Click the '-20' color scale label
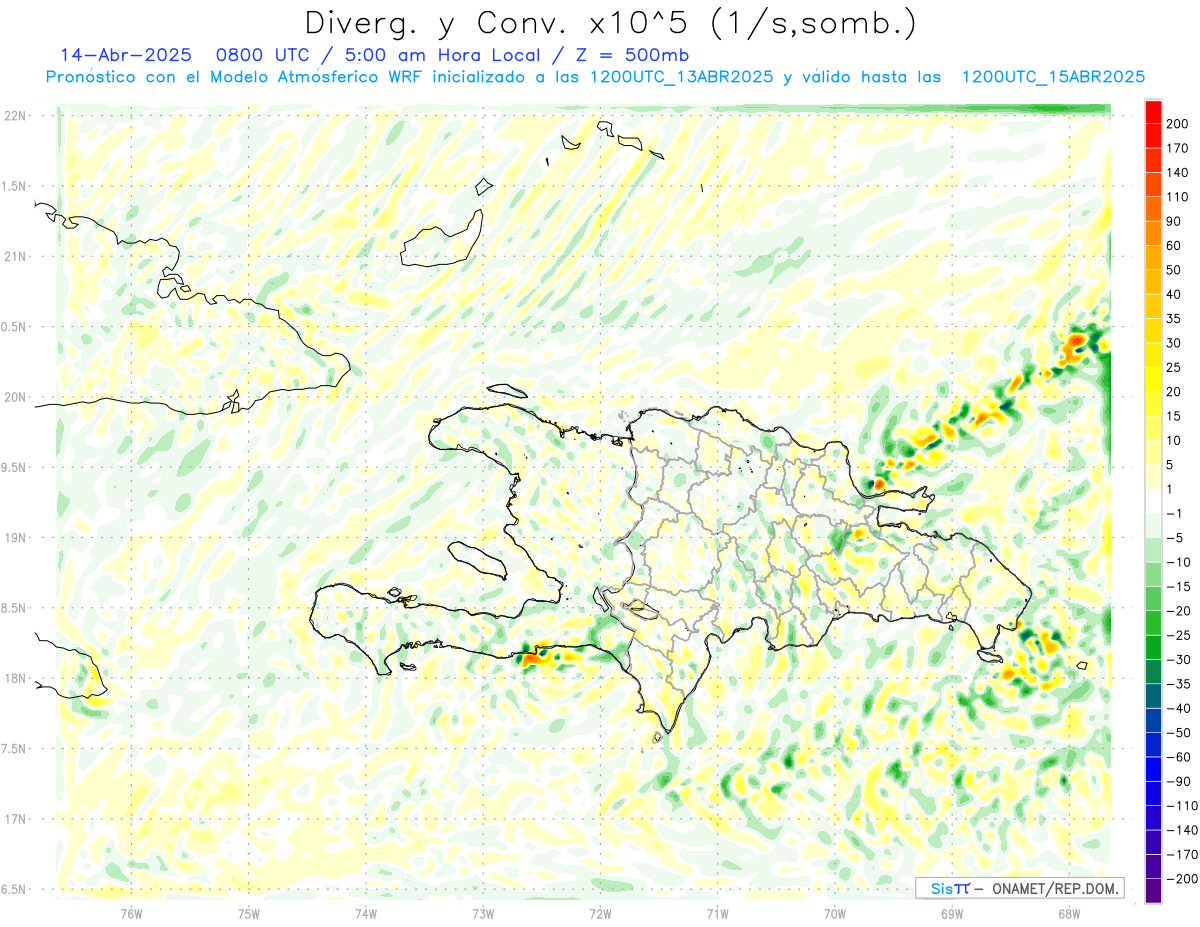1200x927 pixels. pyautogui.click(x=1178, y=611)
